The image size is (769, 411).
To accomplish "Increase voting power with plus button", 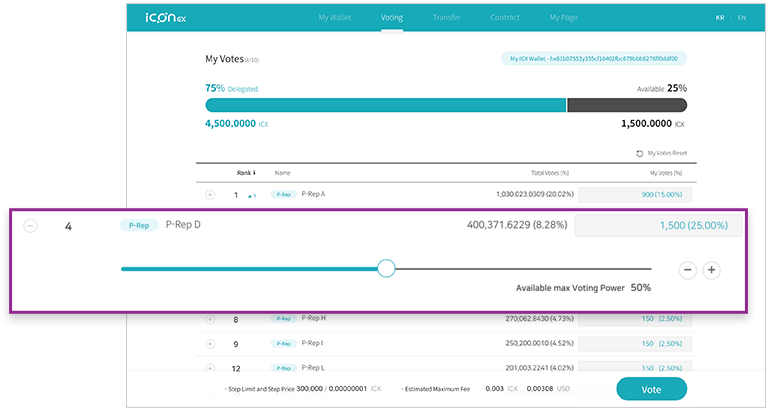I will 712,270.
